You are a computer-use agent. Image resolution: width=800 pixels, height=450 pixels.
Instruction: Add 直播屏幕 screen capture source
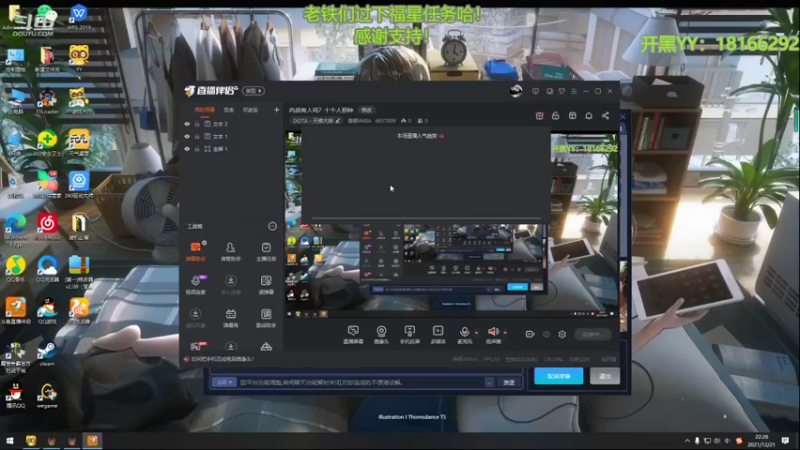tap(353, 335)
